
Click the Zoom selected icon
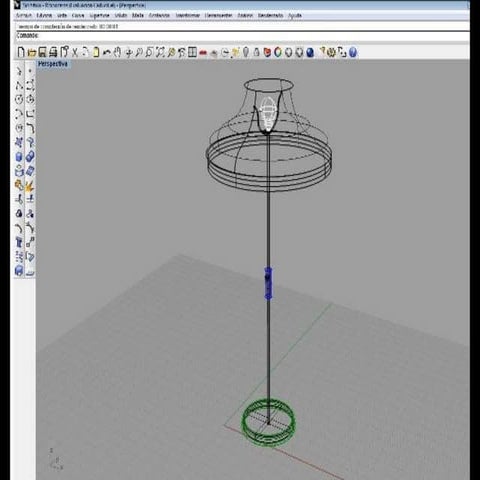point(171,52)
